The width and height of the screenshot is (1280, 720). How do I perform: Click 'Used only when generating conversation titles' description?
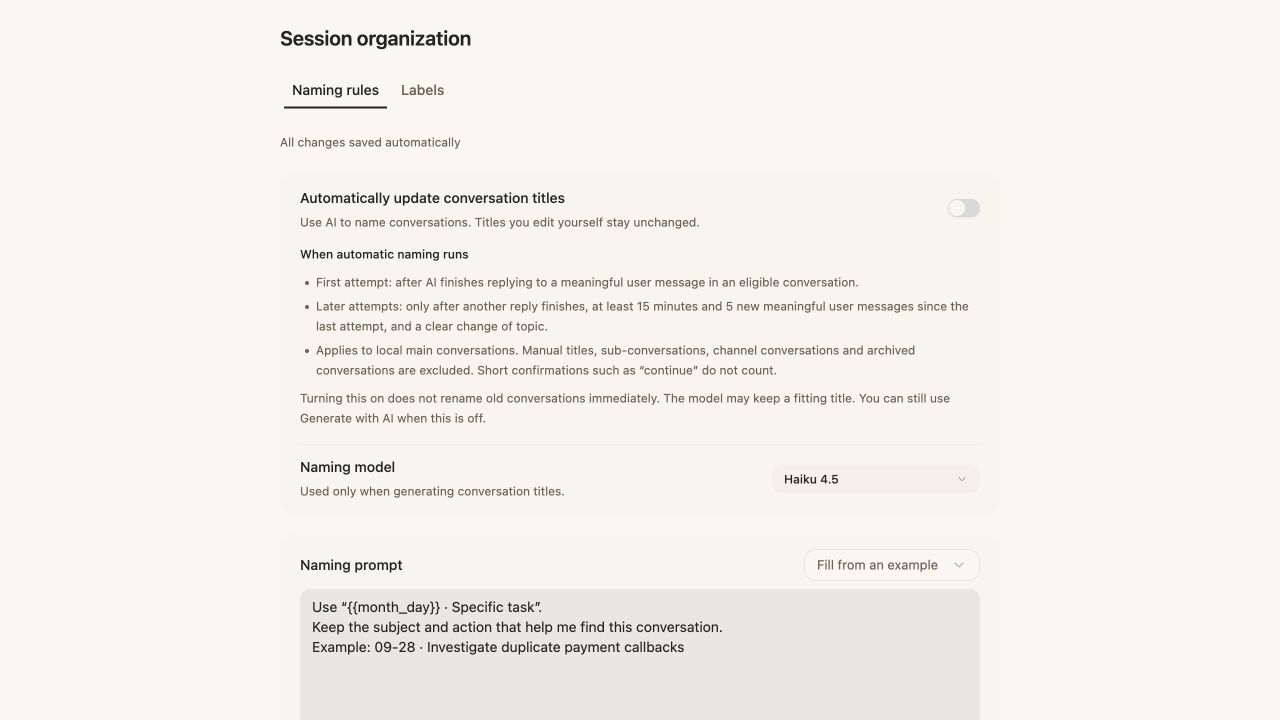click(432, 491)
